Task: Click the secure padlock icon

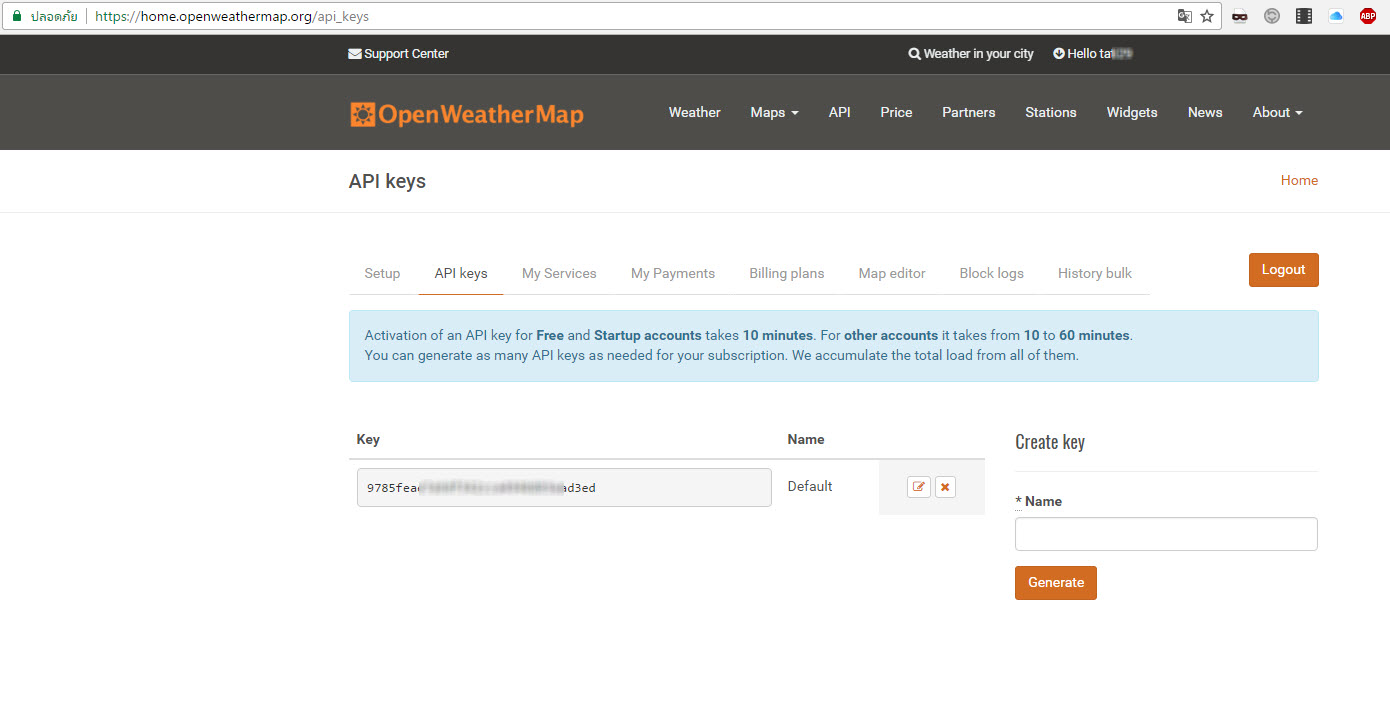Action: tap(16, 16)
